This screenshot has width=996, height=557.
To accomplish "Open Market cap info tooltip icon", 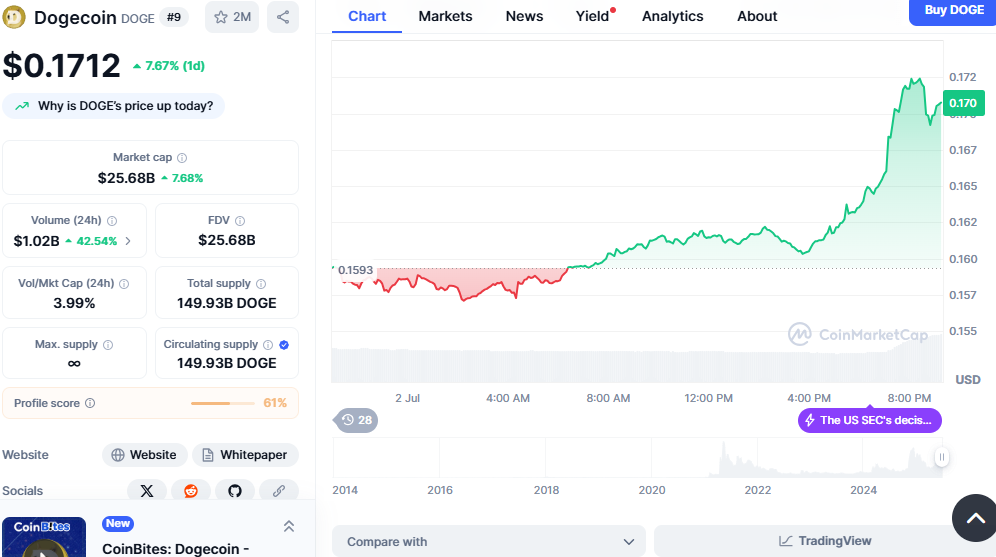I will pos(182,158).
